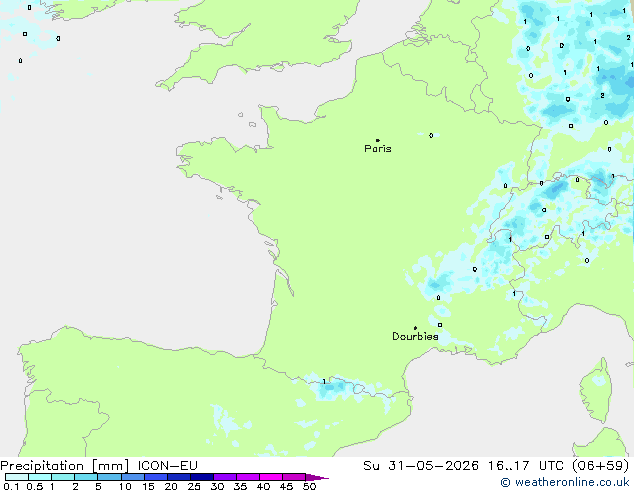Pick the 1–2 mm legend swatch

[x=63, y=477]
